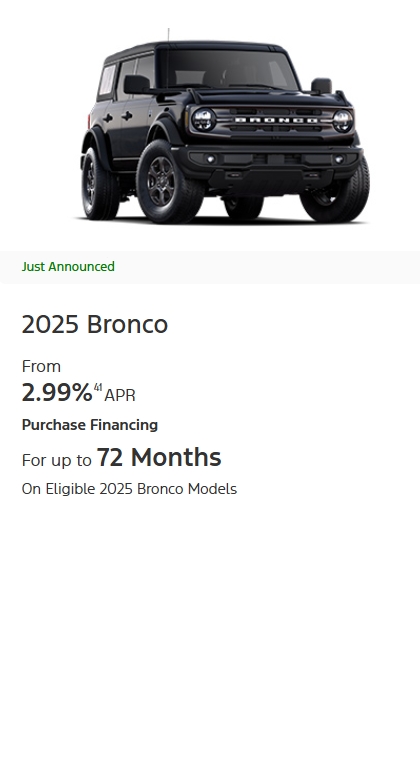This screenshot has width=420, height=765.
Task: Click the 72 Months term text
Action: 159,458
